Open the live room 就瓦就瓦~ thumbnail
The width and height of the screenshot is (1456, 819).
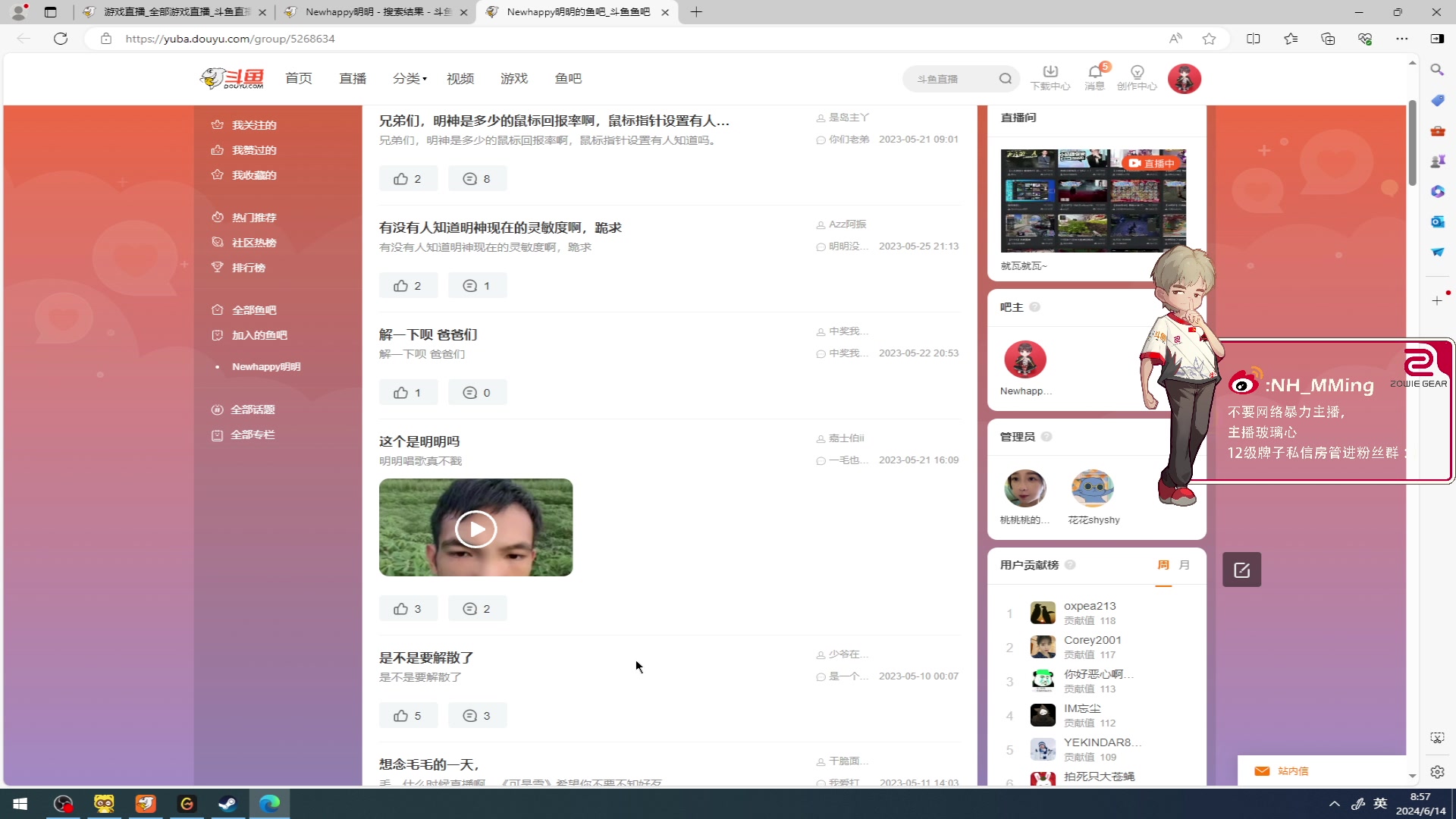click(1093, 200)
